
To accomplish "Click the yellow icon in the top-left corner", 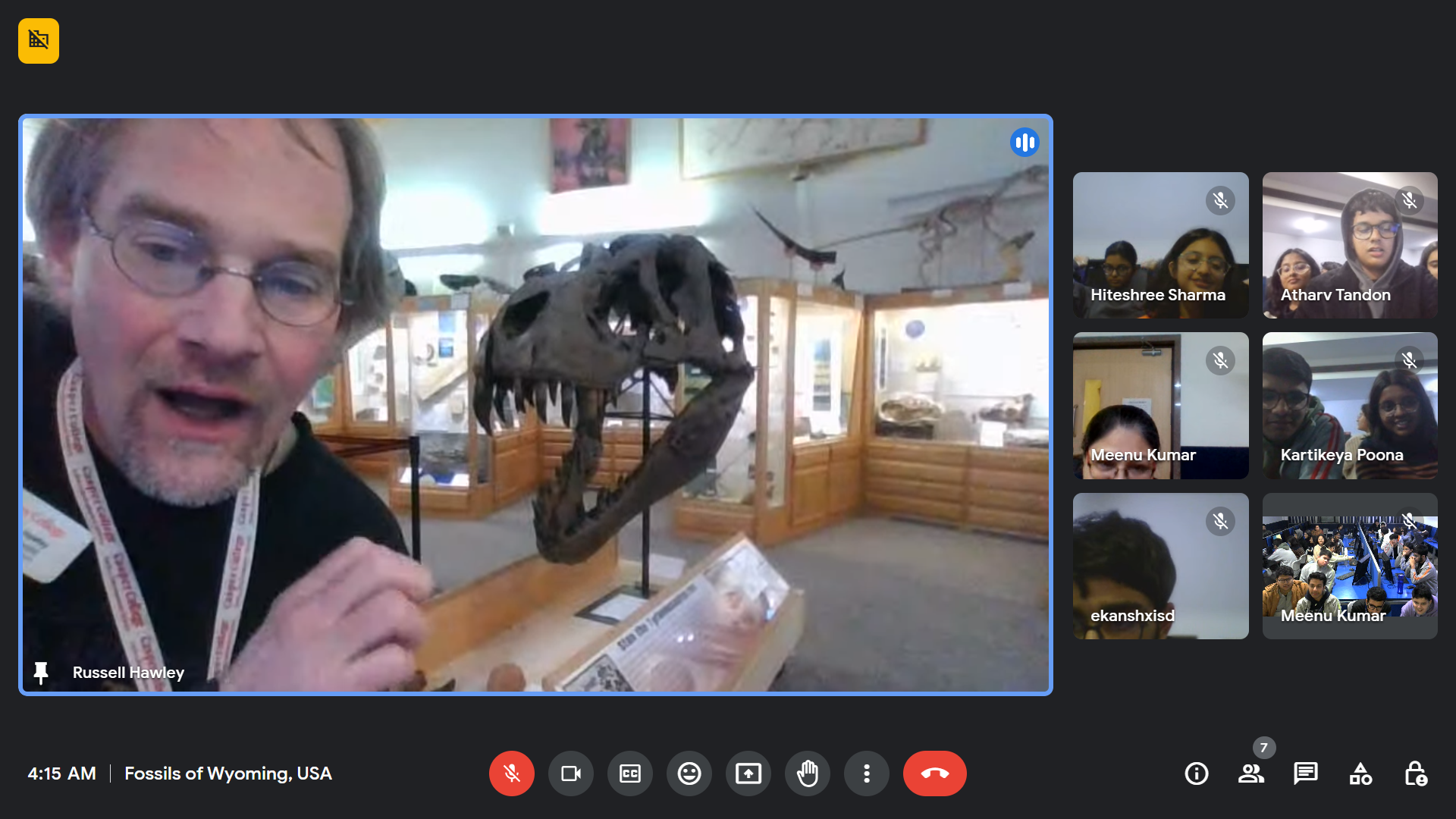I will (x=39, y=41).
